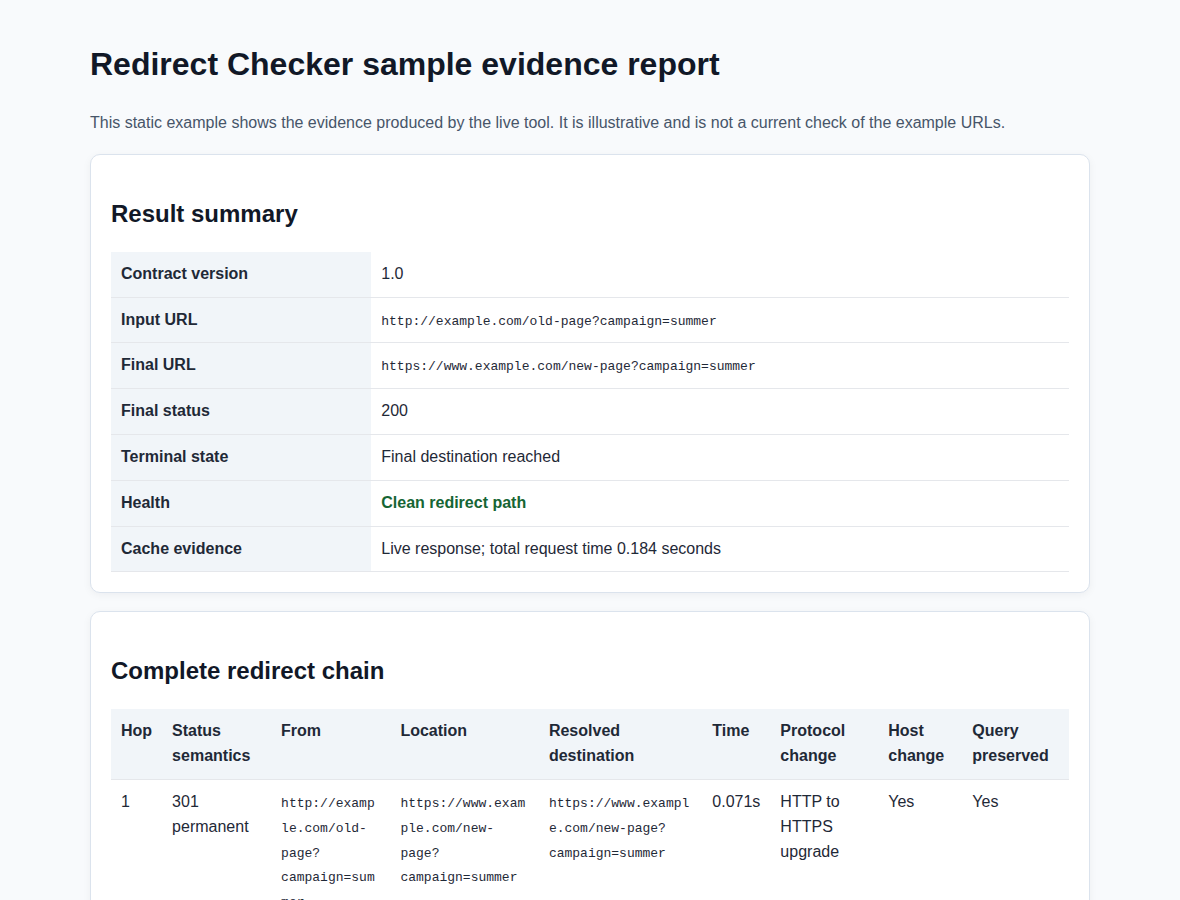Viewport: 1180px width, 900px height.
Task: Click the final status value 200
Action: tap(394, 410)
